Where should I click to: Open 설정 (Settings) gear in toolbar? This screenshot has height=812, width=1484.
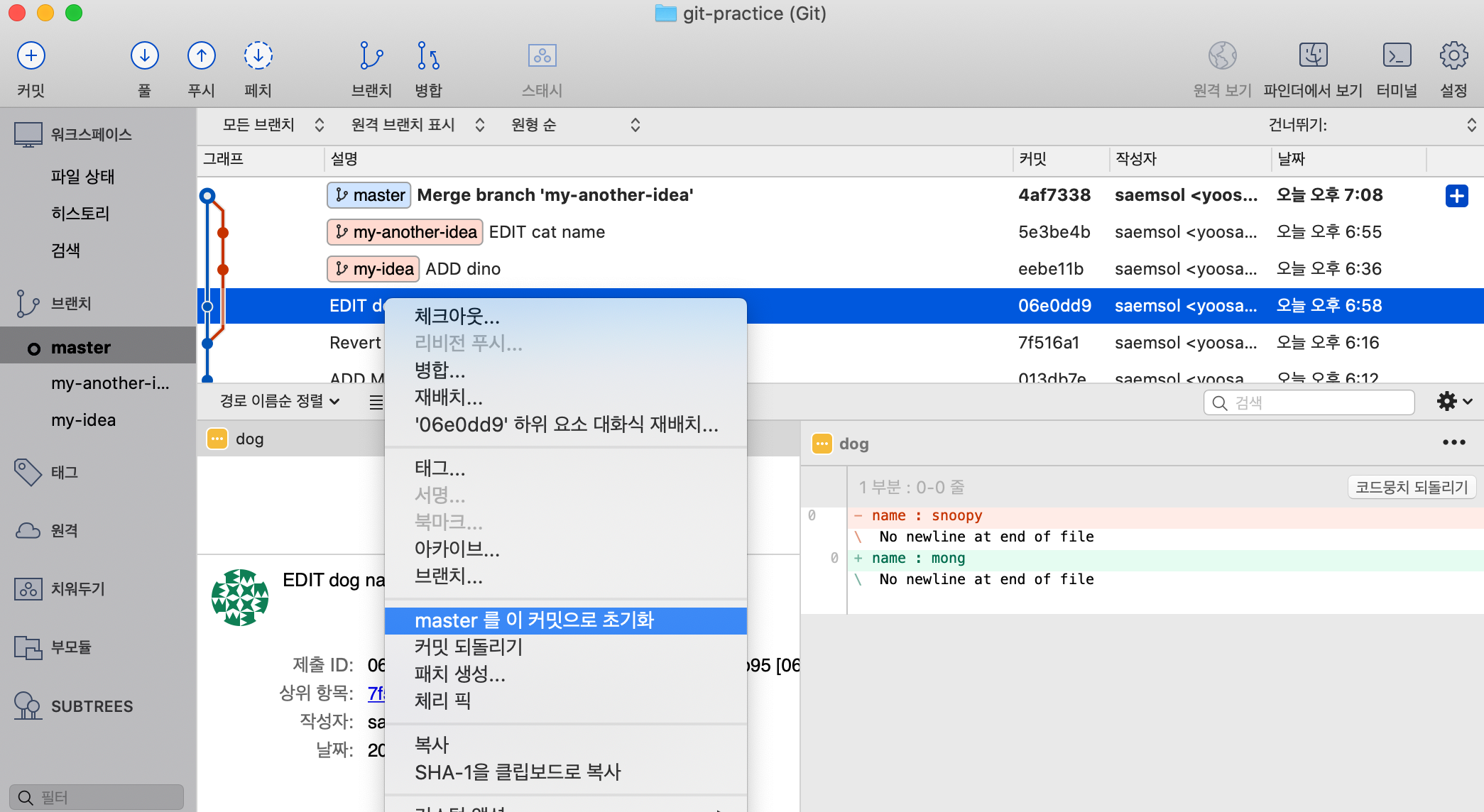pos(1453,56)
